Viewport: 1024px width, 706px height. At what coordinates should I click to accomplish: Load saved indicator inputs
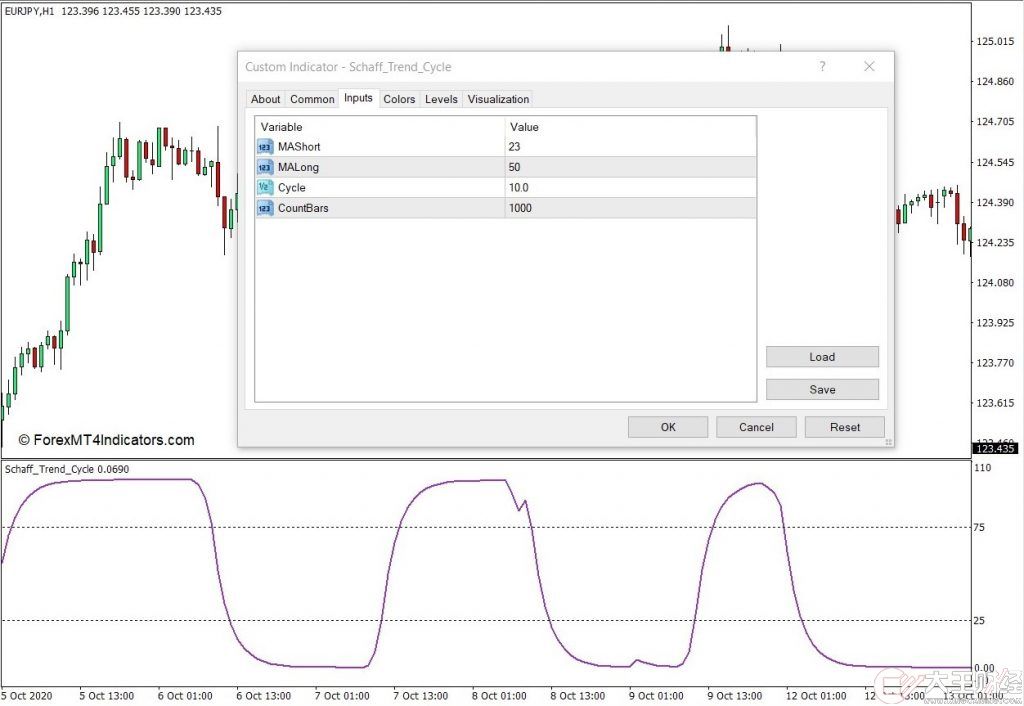point(822,357)
